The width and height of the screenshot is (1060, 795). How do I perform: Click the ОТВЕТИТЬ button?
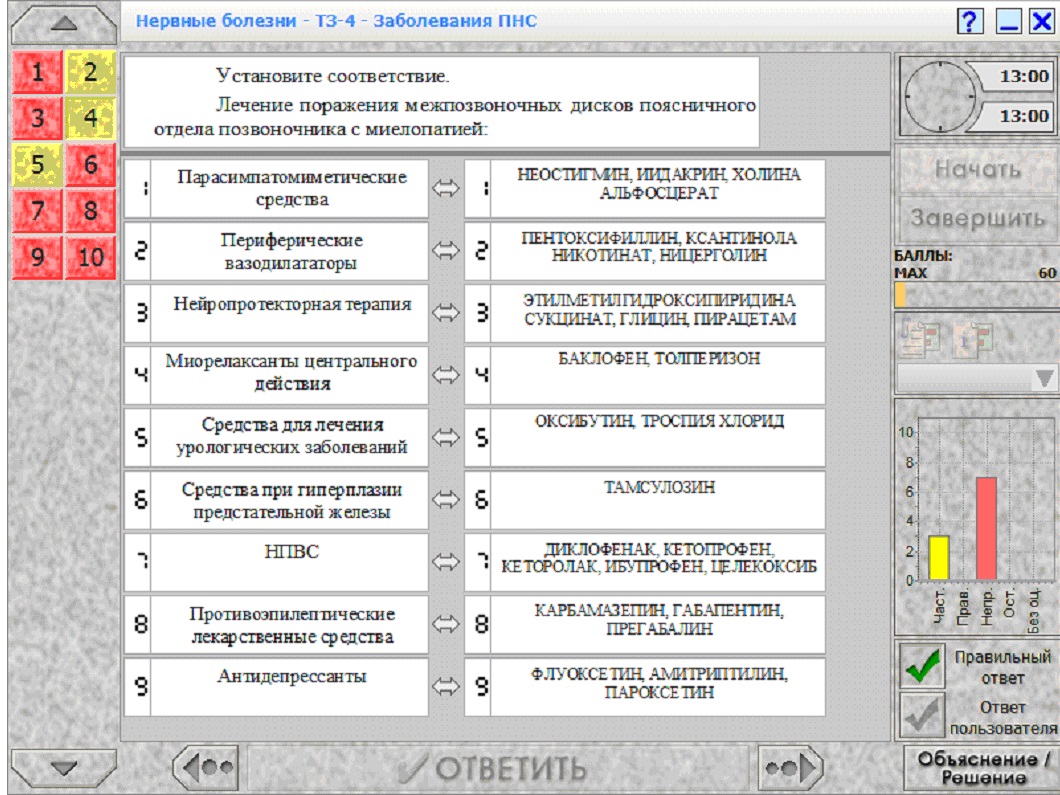click(x=498, y=767)
